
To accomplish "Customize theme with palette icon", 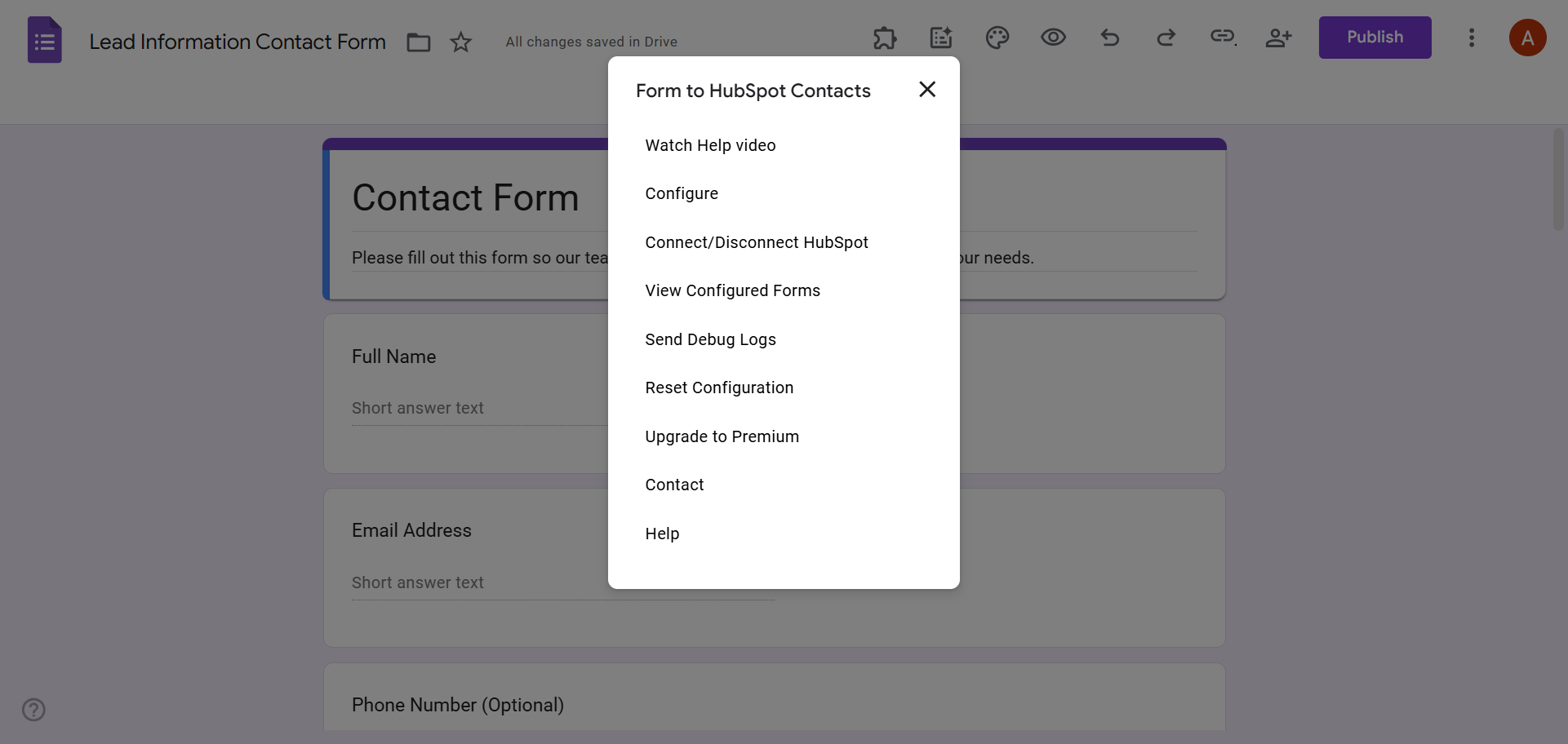I will click(x=997, y=38).
